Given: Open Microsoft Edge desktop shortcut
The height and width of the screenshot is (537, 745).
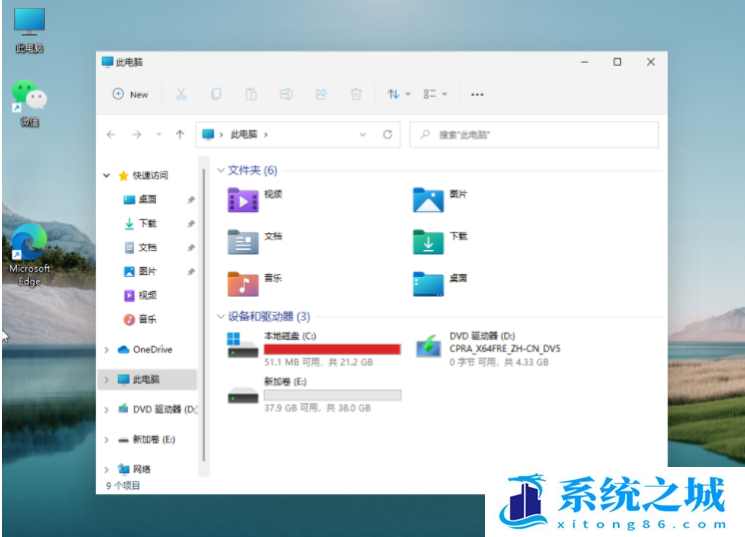Looking at the screenshot, I should point(29,254).
